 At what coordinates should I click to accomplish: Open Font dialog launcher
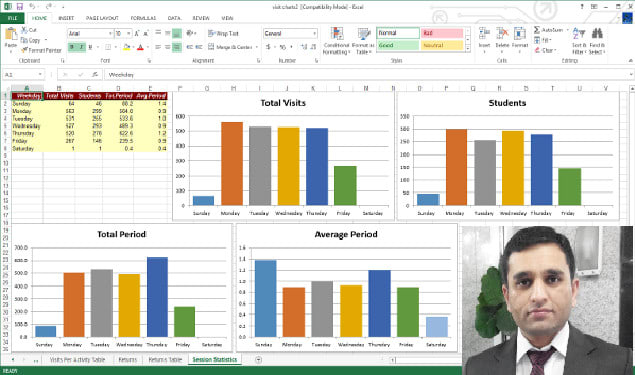149,60
